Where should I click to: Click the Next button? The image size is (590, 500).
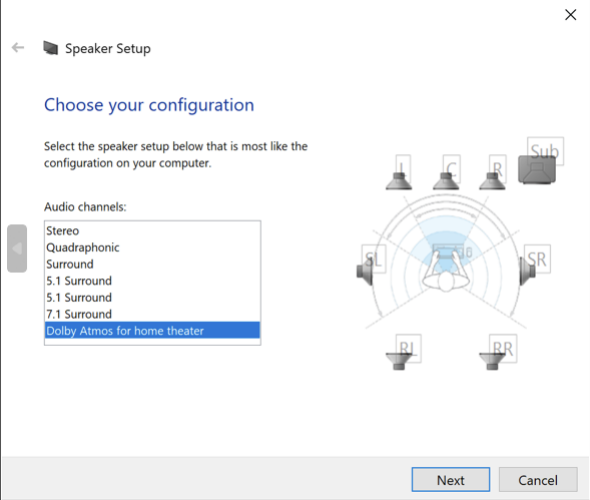[451, 480]
